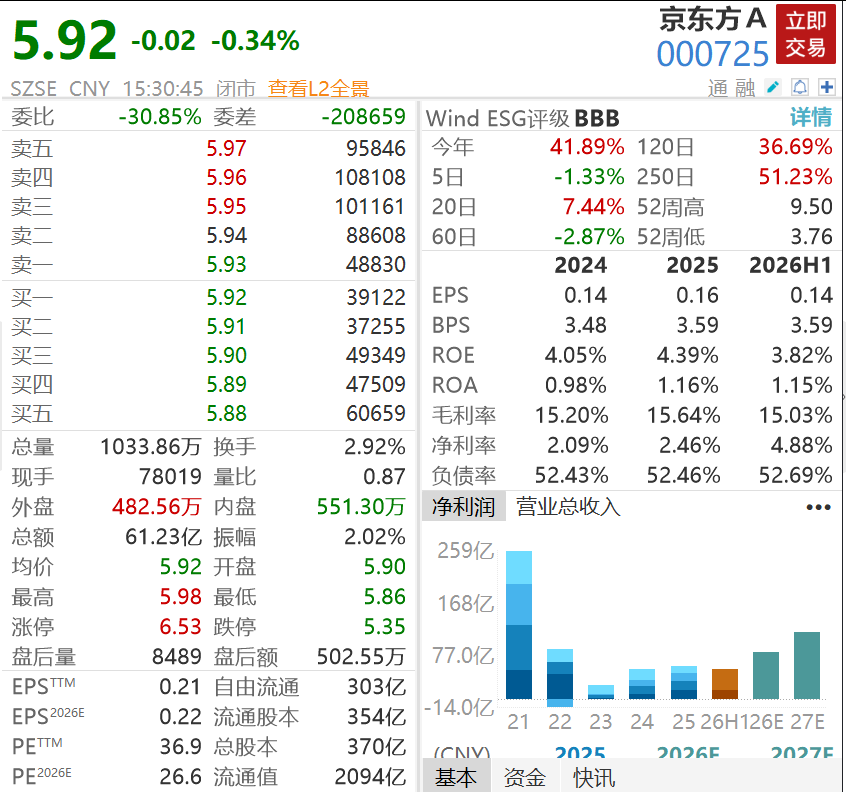The height and width of the screenshot is (792, 846).
Task: Click the 最低 price 5.86
Action: click(x=385, y=597)
